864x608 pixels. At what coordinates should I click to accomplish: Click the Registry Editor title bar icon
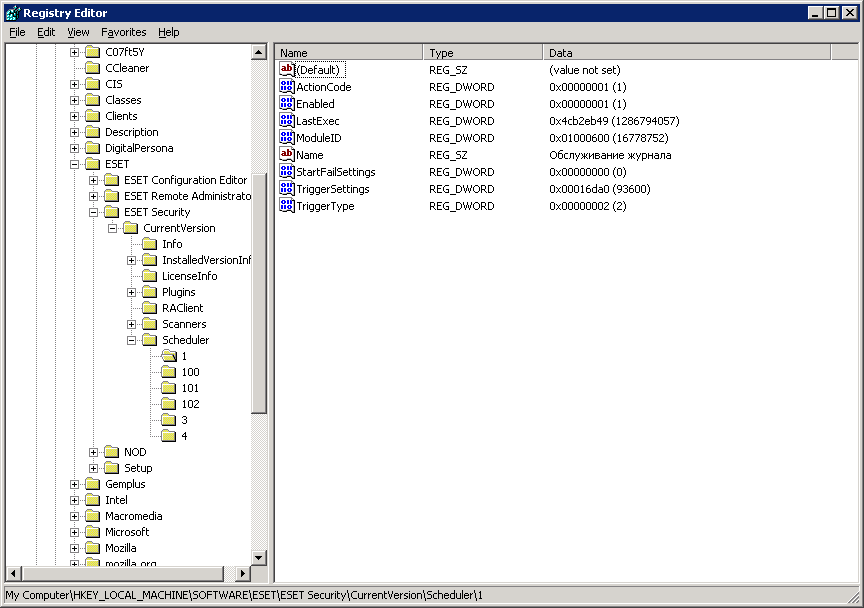click(x=12, y=13)
